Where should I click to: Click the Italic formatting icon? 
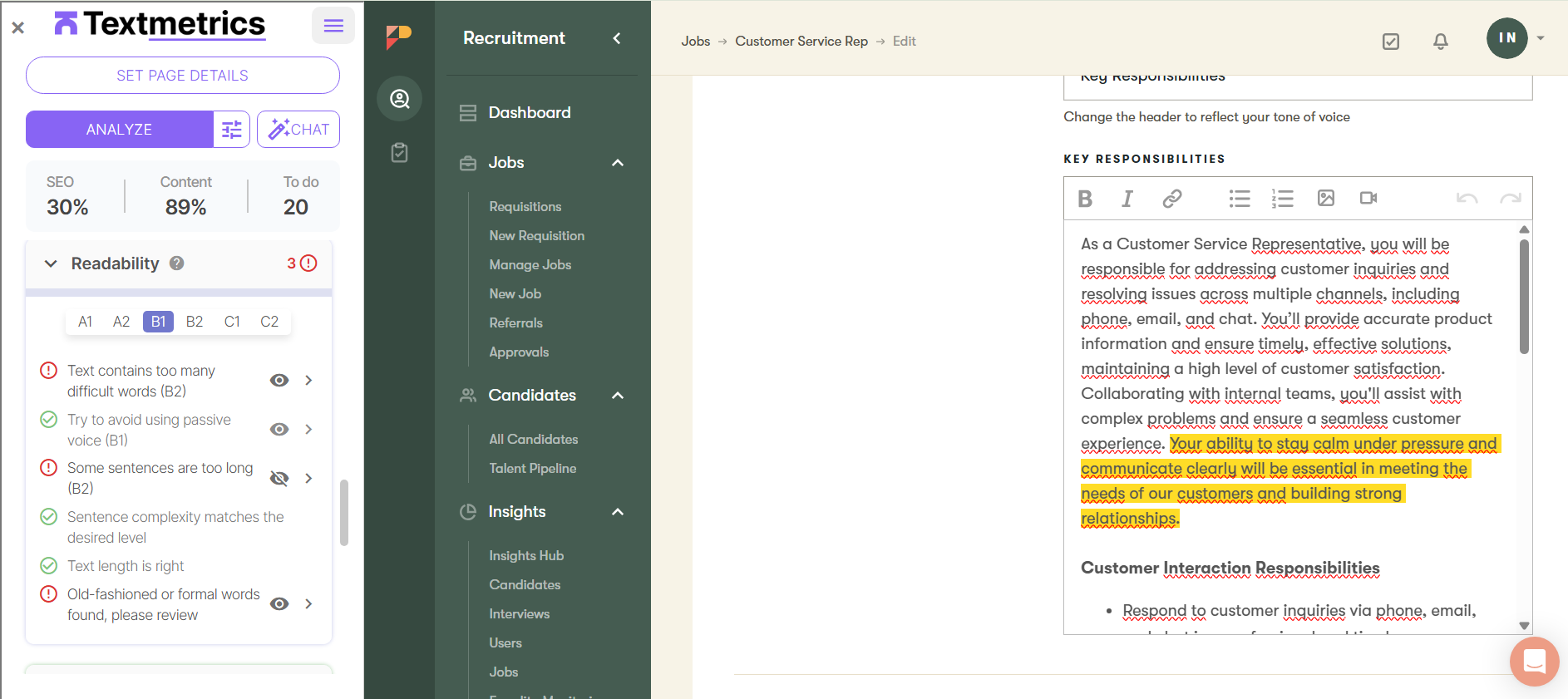(1127, 199)
